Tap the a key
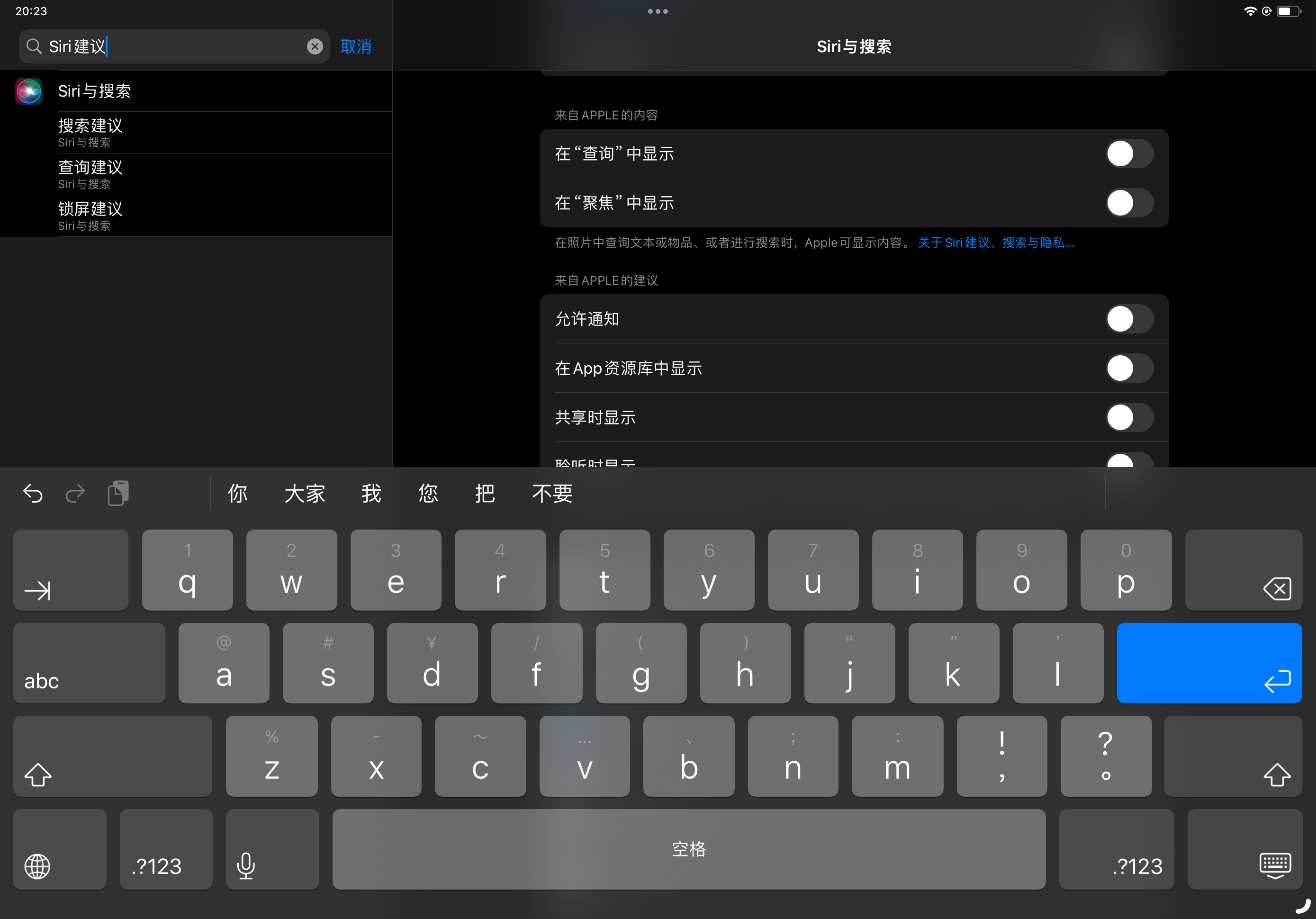Viewport: 1316px width, 919px height. pyautogui.click(x=224, y=663)
